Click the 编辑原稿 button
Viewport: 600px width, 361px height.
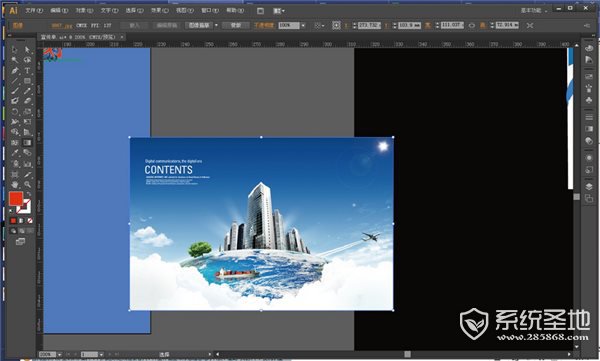(167, 25)
